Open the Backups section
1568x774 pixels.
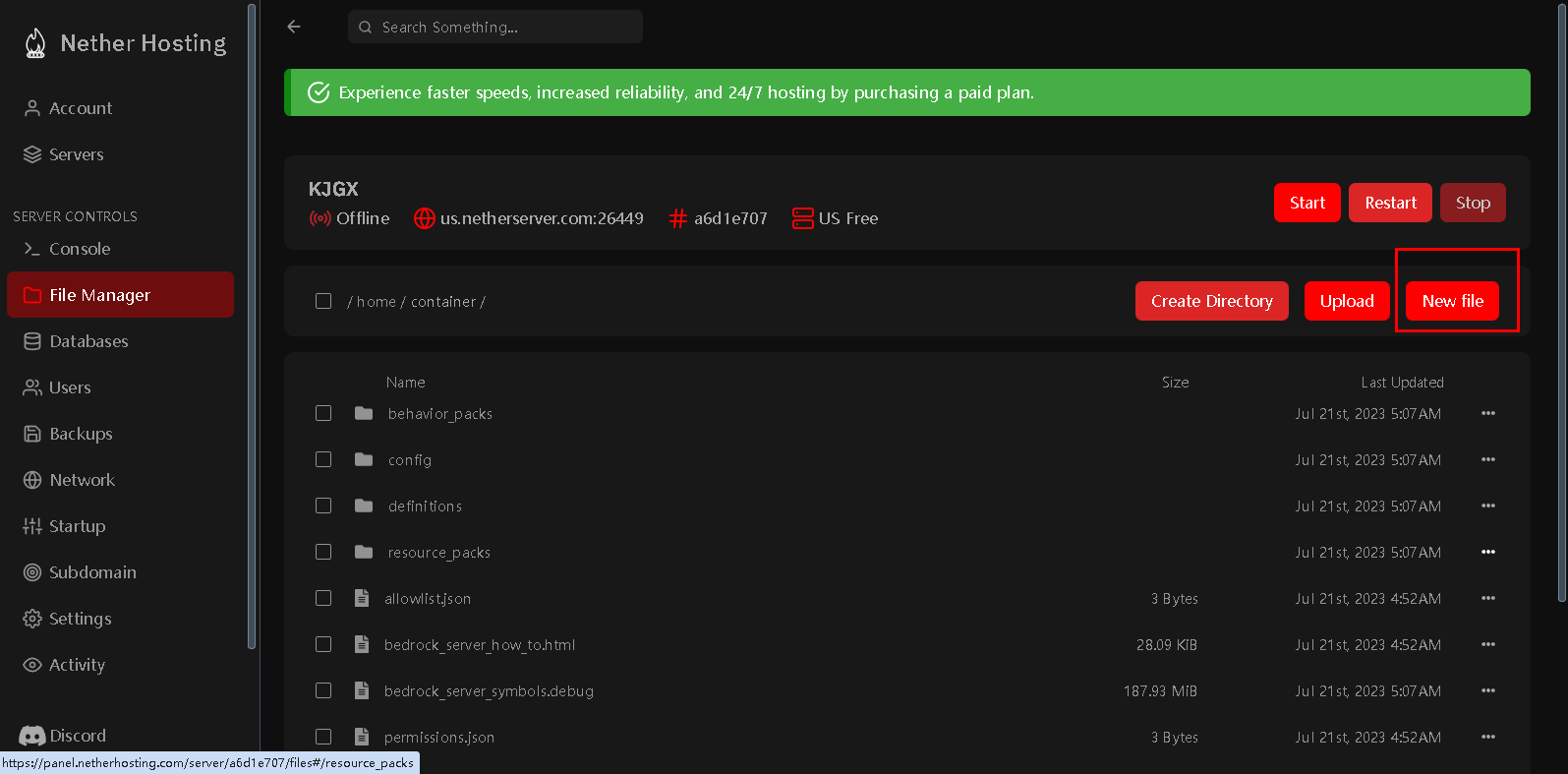pyautogui.click(x=120, y=434)
